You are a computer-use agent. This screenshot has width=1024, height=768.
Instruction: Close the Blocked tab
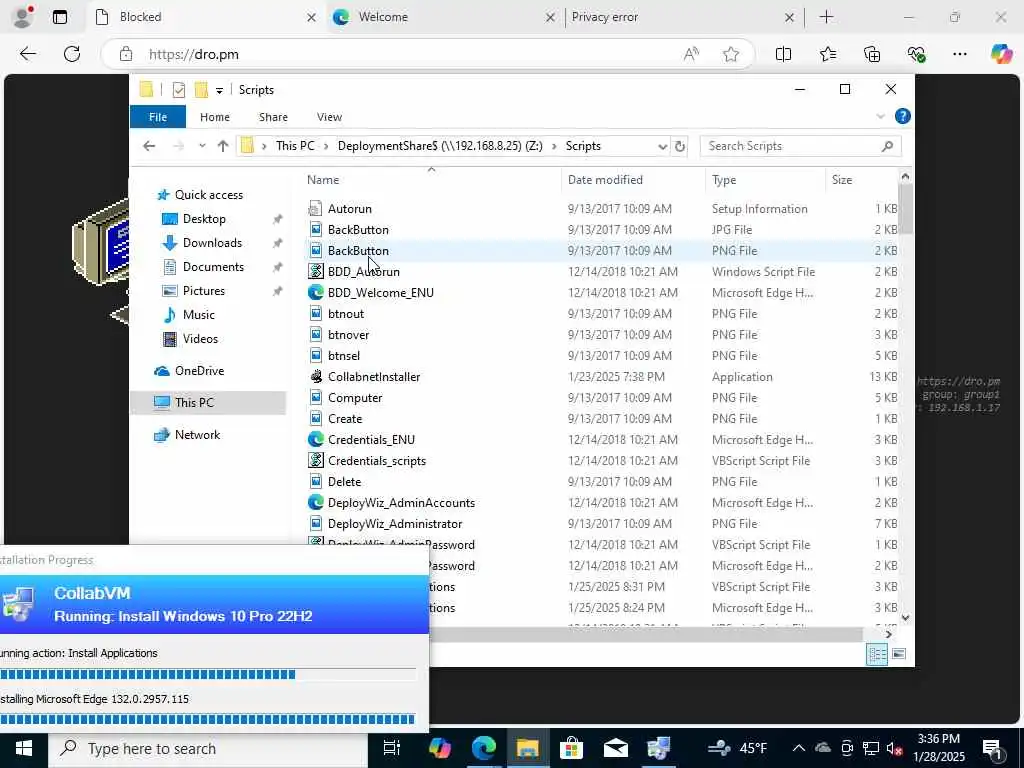click(312, 18)
